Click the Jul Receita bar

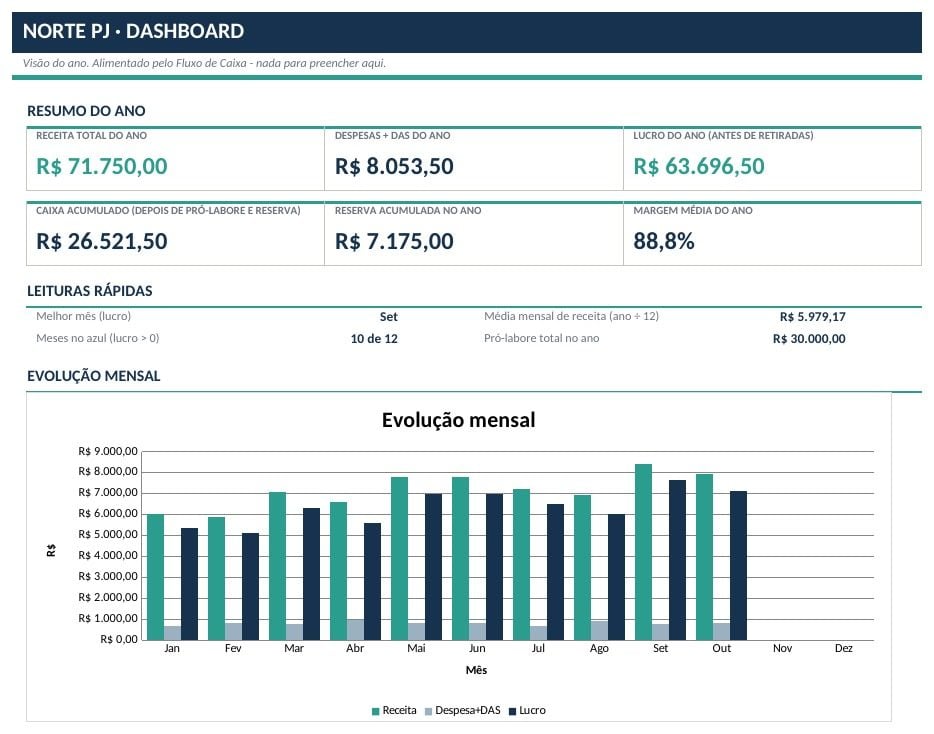(521, 565)
